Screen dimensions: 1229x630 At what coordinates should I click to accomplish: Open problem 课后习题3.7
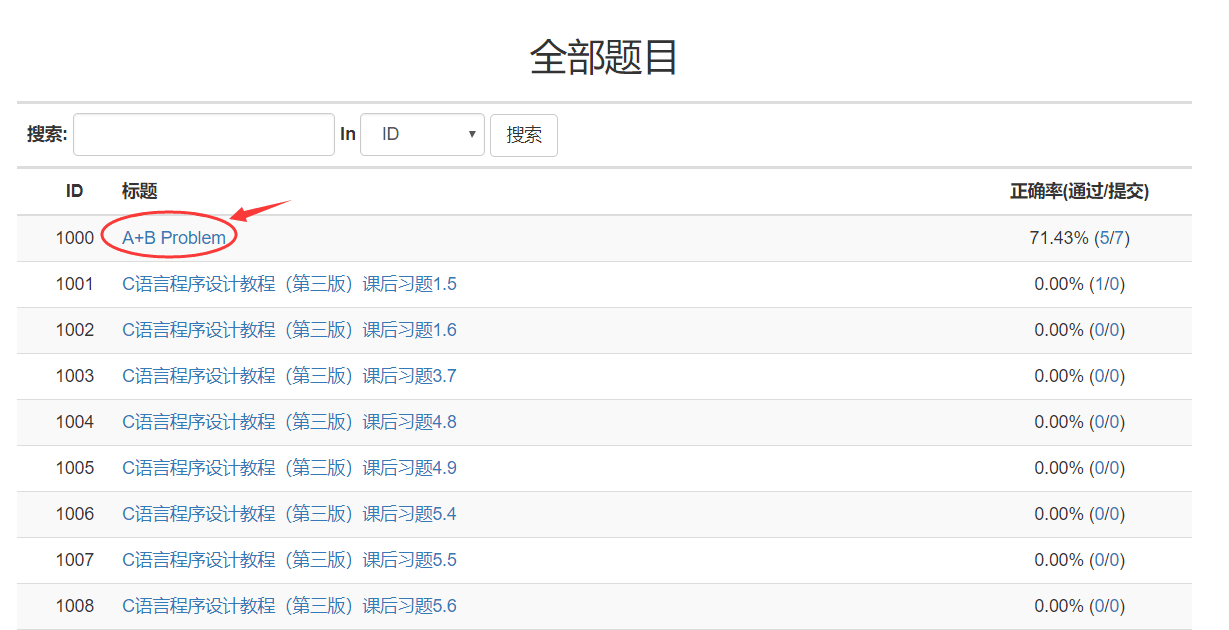289,376
